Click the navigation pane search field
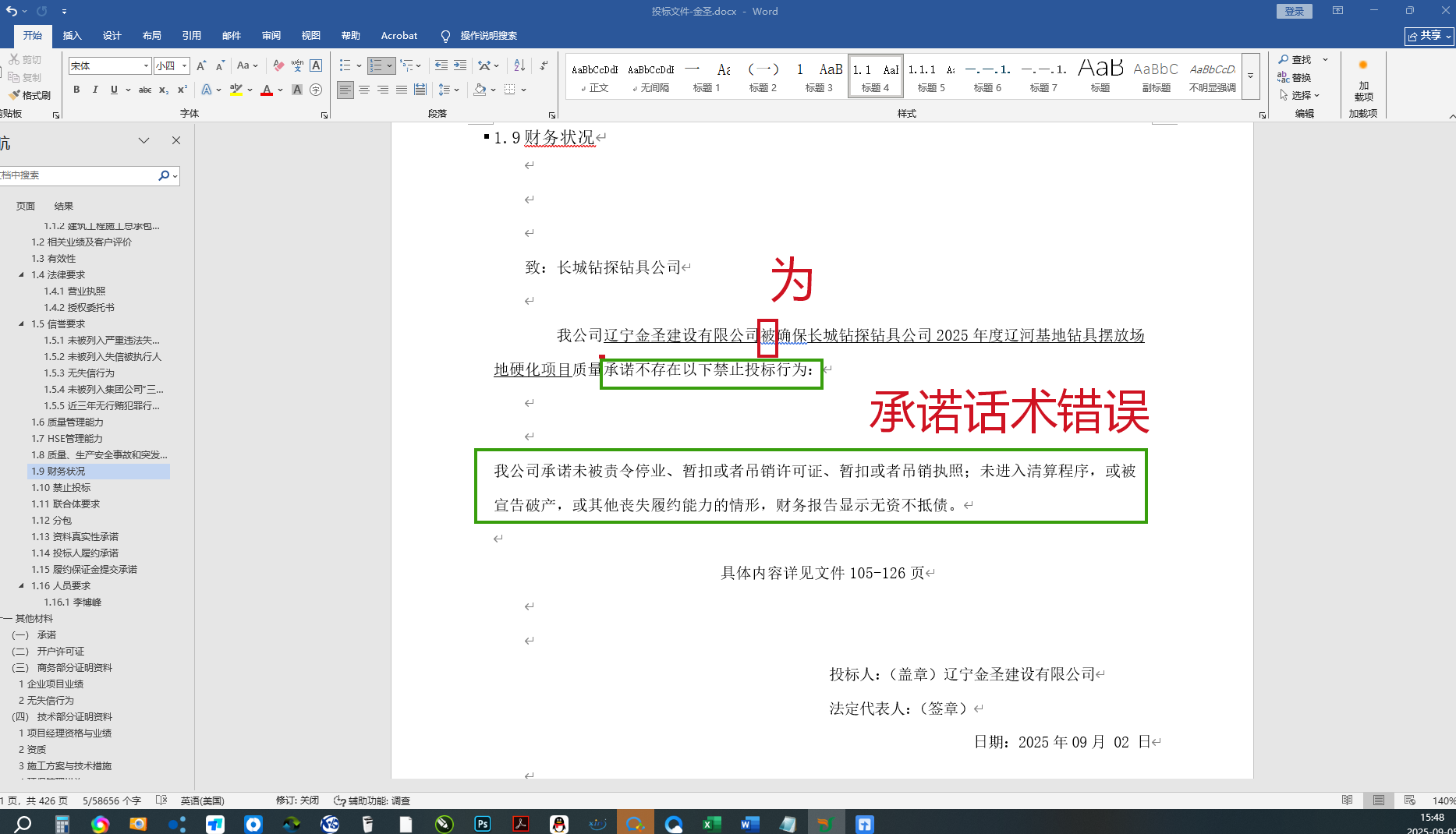The height and width of the screenshot is (834, 1456). coord(78,175)
